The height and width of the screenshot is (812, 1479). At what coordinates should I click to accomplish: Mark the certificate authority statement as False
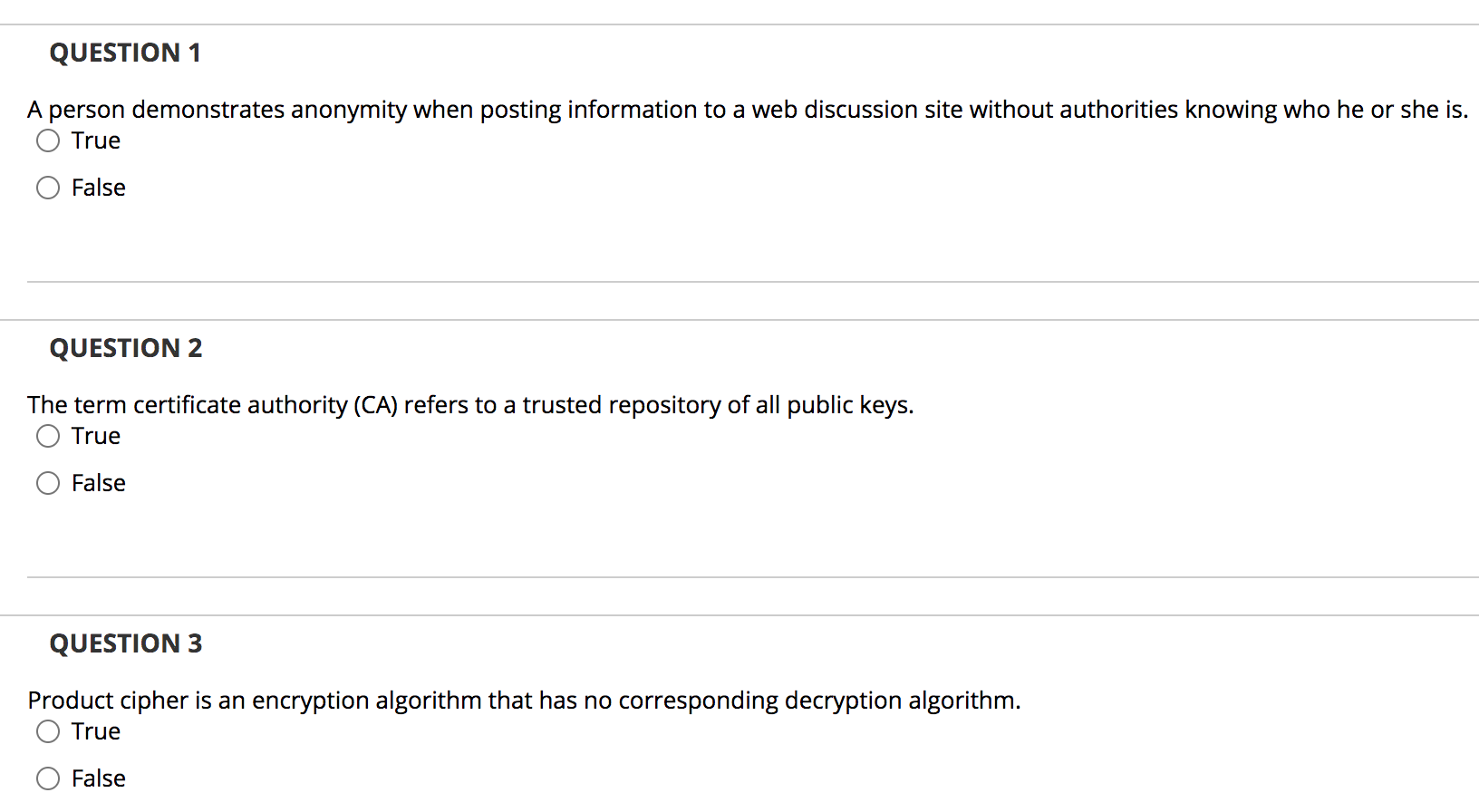pyautogui.click(x=48, y=483)
